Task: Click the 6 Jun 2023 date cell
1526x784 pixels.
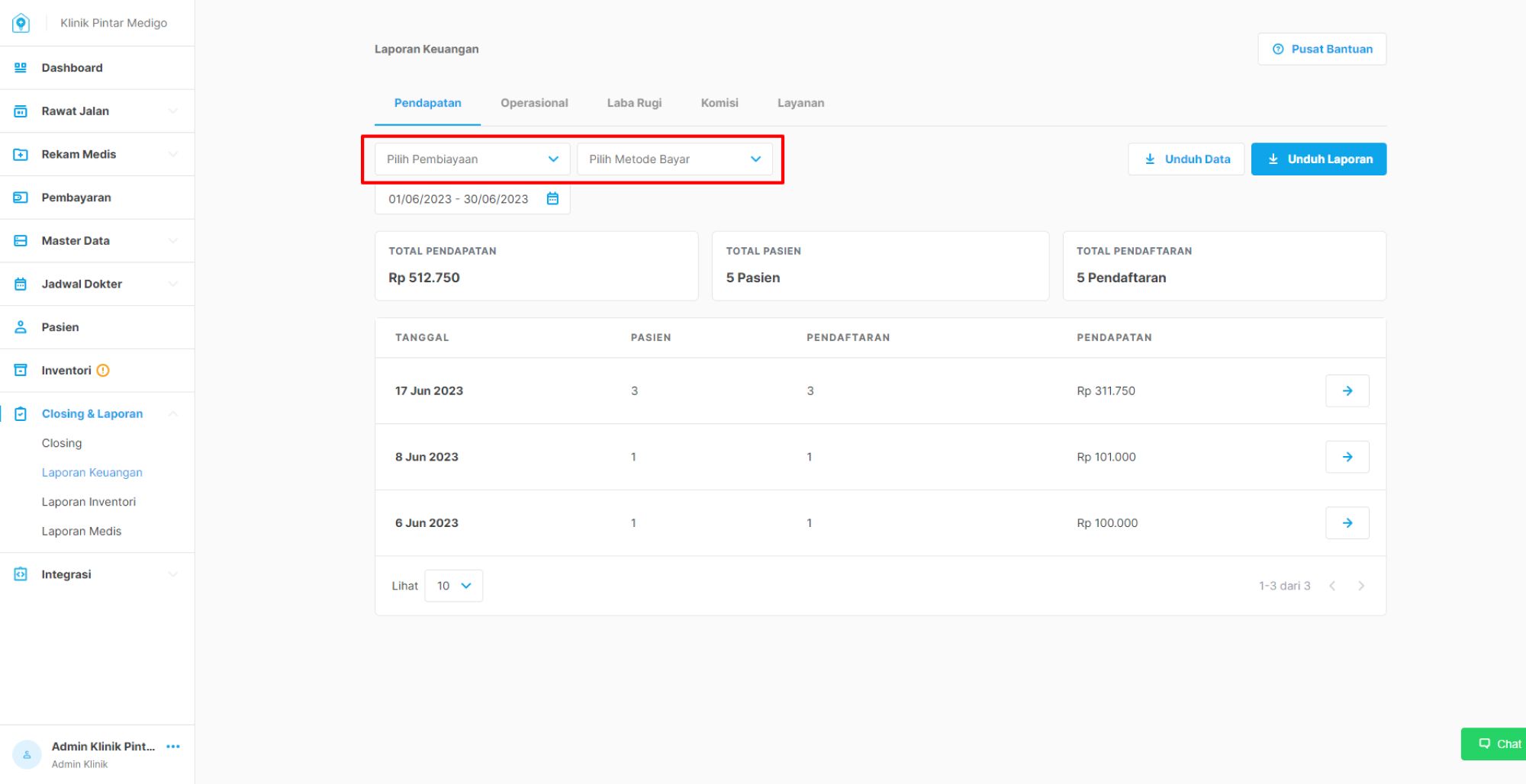Action: coord(427,523)
